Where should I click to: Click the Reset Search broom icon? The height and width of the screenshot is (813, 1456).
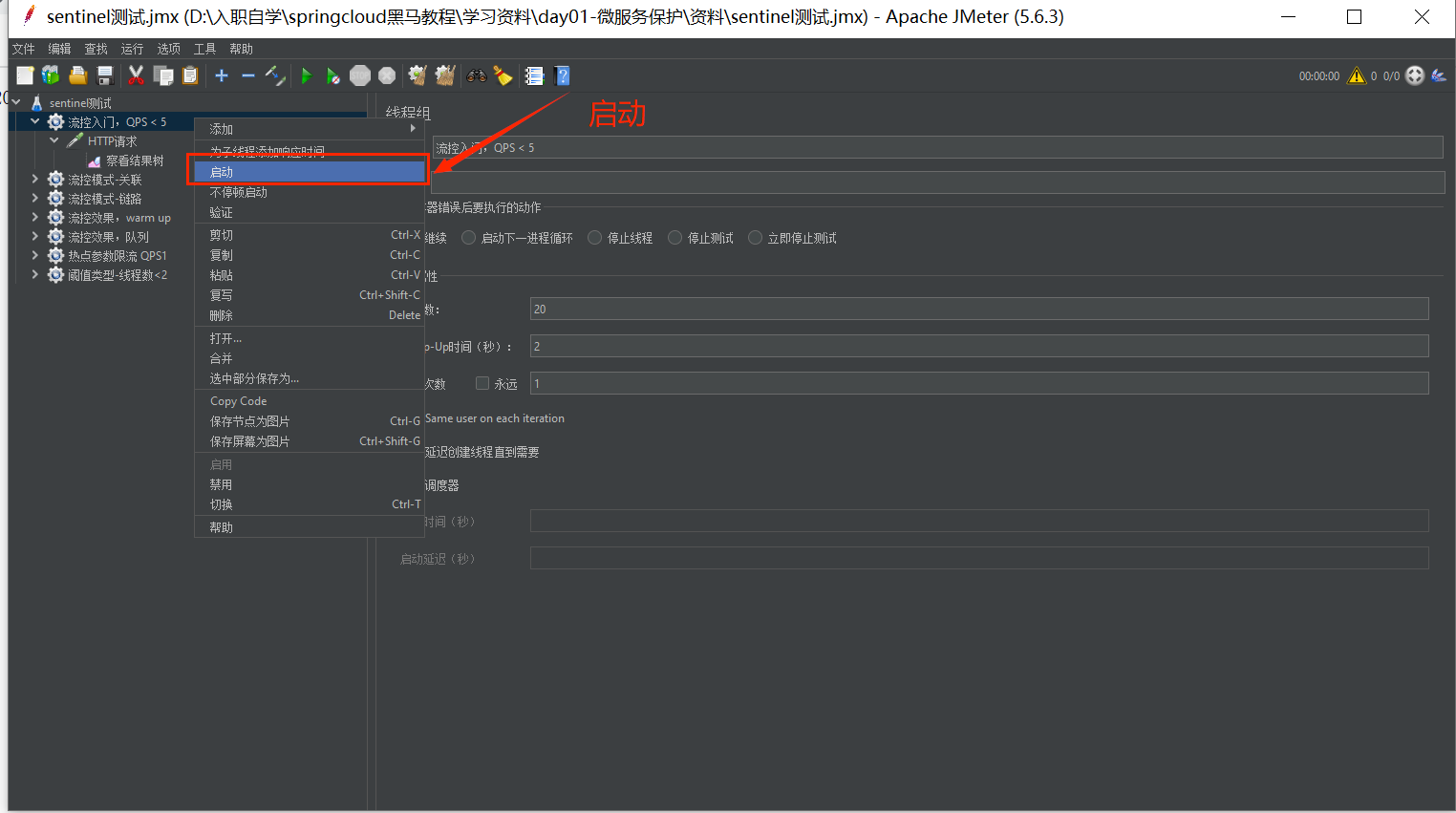503,75
